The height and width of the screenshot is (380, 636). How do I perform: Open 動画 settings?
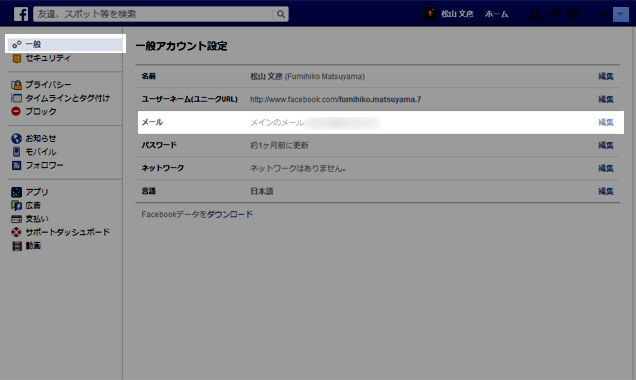coord(33,245)
